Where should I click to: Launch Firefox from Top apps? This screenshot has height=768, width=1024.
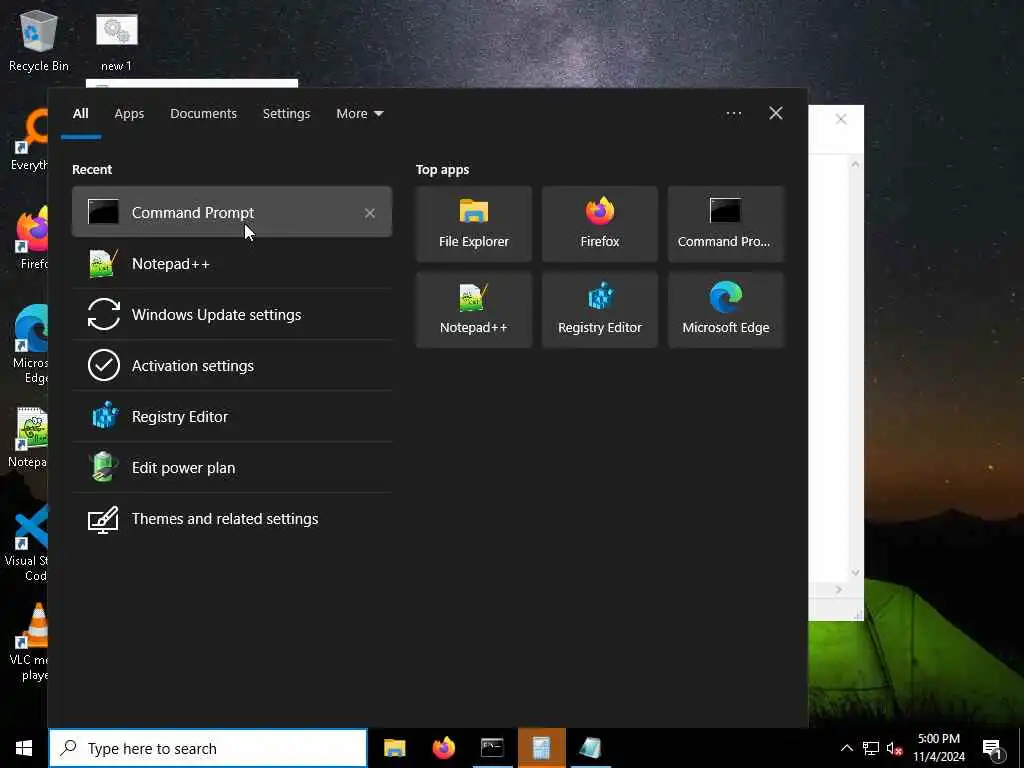[600, 224]
